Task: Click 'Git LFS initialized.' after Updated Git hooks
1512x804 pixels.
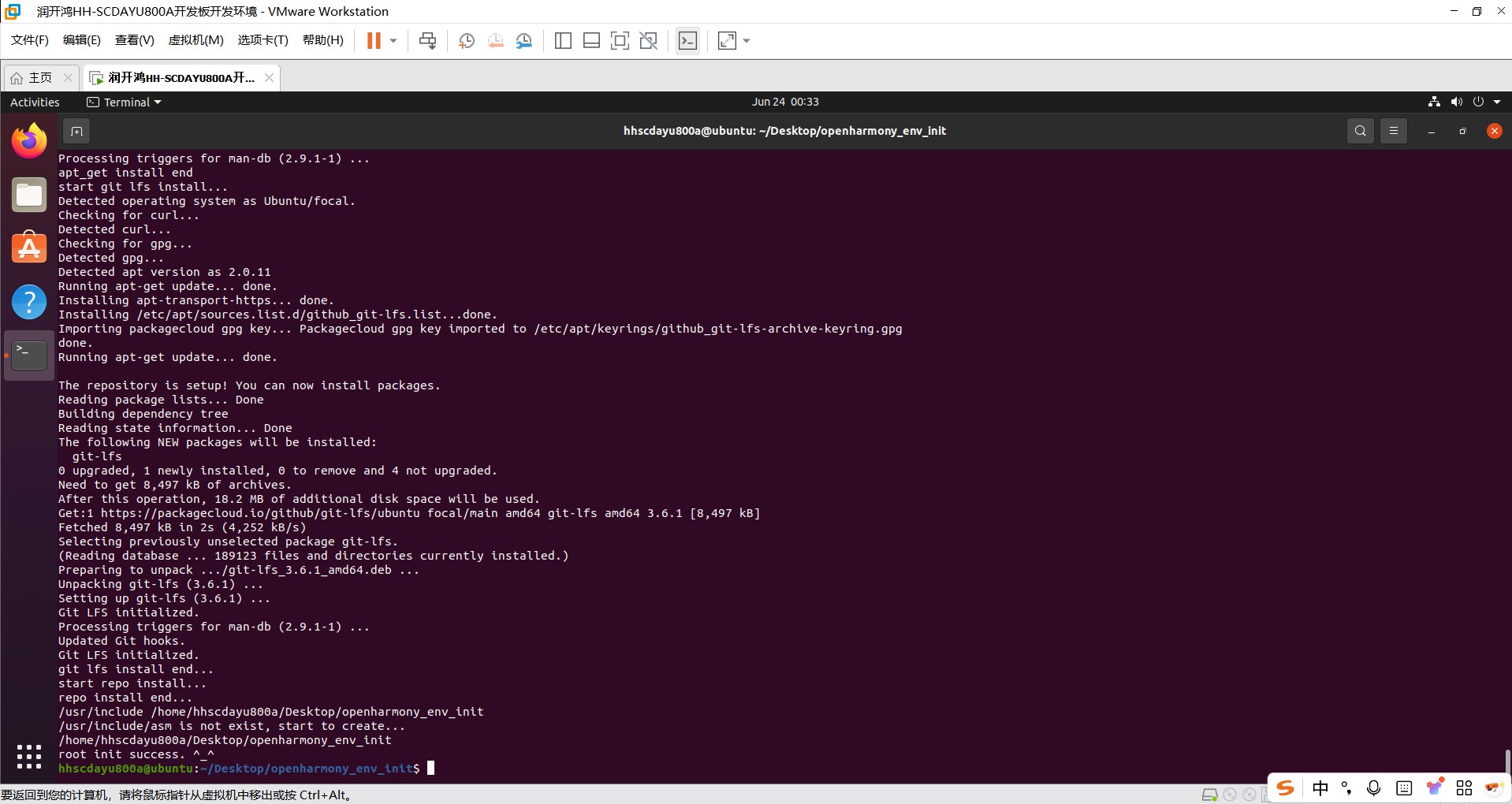Action: (128, 655)
